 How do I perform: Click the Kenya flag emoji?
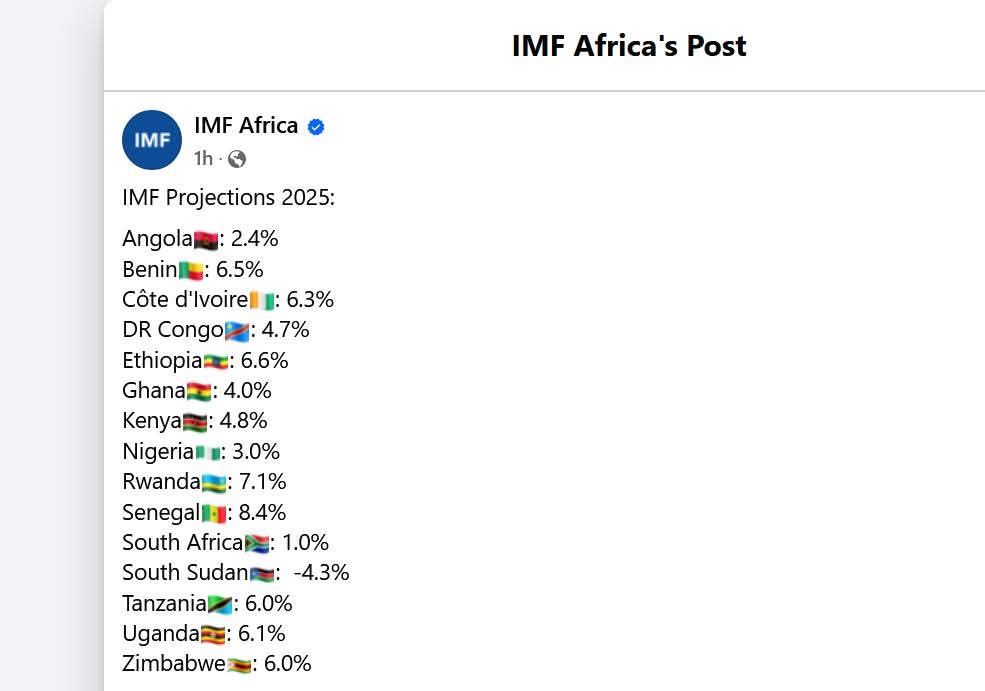coord(195,422)
